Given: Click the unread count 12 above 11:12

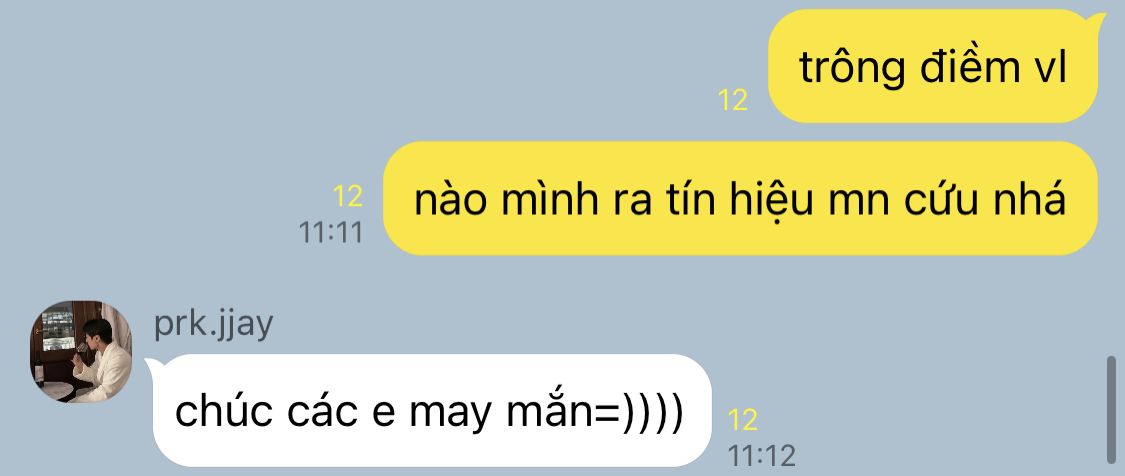Looking at the screenshot, I should 743,420.
